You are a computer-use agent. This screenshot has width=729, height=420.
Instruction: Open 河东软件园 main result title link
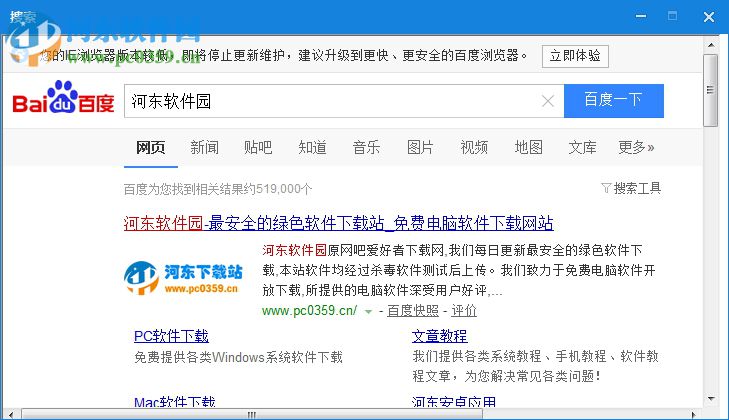338,223
